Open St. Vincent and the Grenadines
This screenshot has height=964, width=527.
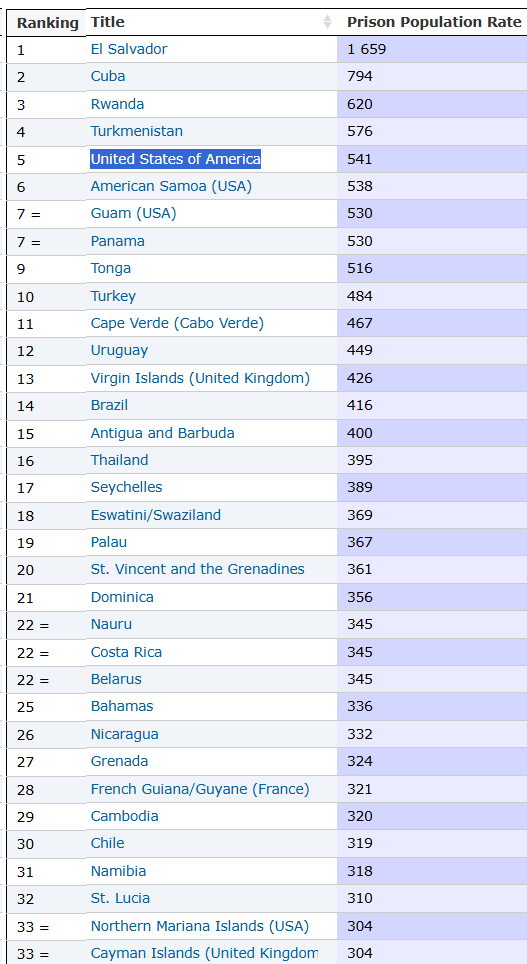(197, 569)
